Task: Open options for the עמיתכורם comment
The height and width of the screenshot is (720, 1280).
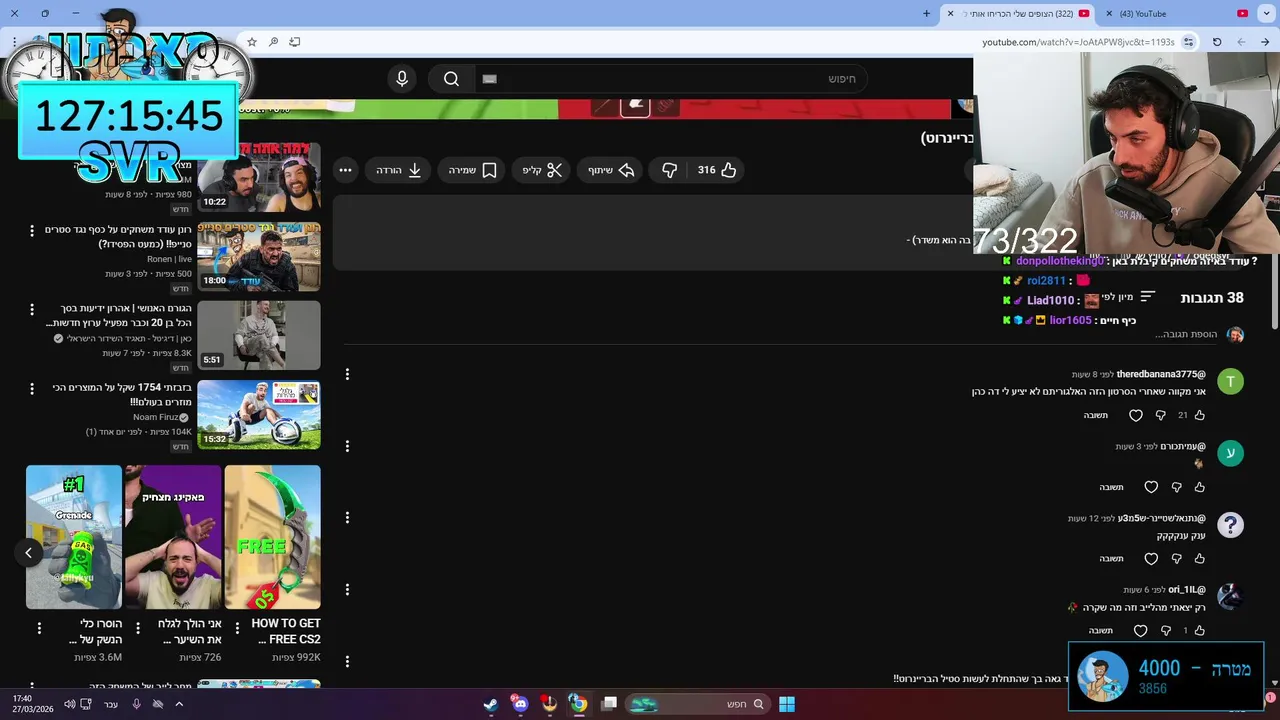Action: coord(347,446)
